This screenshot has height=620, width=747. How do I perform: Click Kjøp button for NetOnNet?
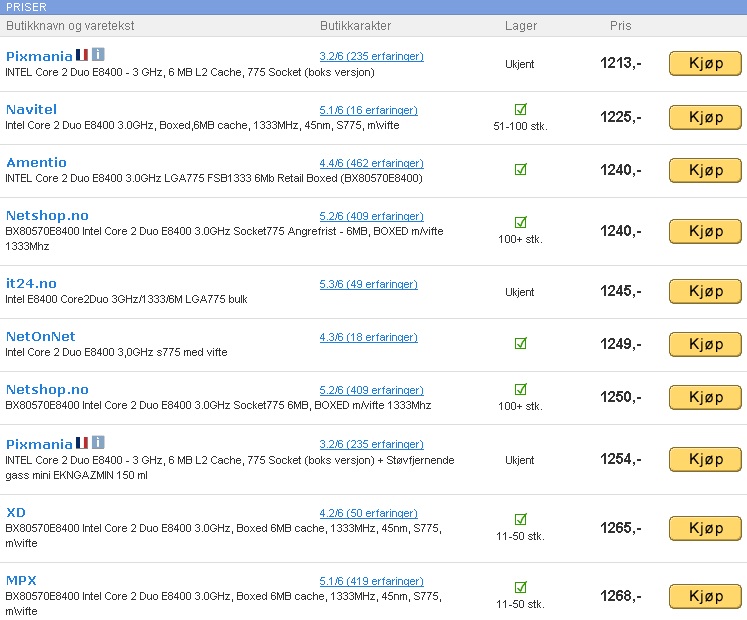click(x=706, y=345)
